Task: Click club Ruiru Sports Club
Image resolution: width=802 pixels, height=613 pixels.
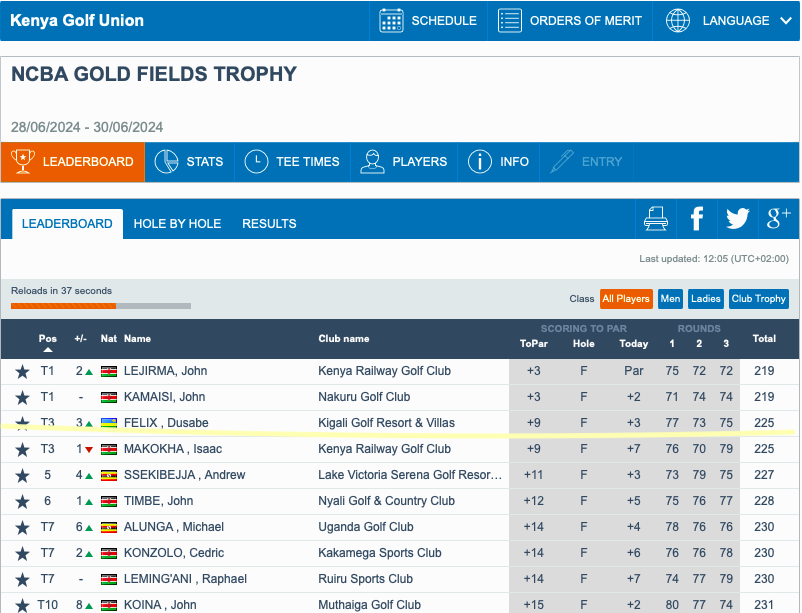Action: [365, 579]
